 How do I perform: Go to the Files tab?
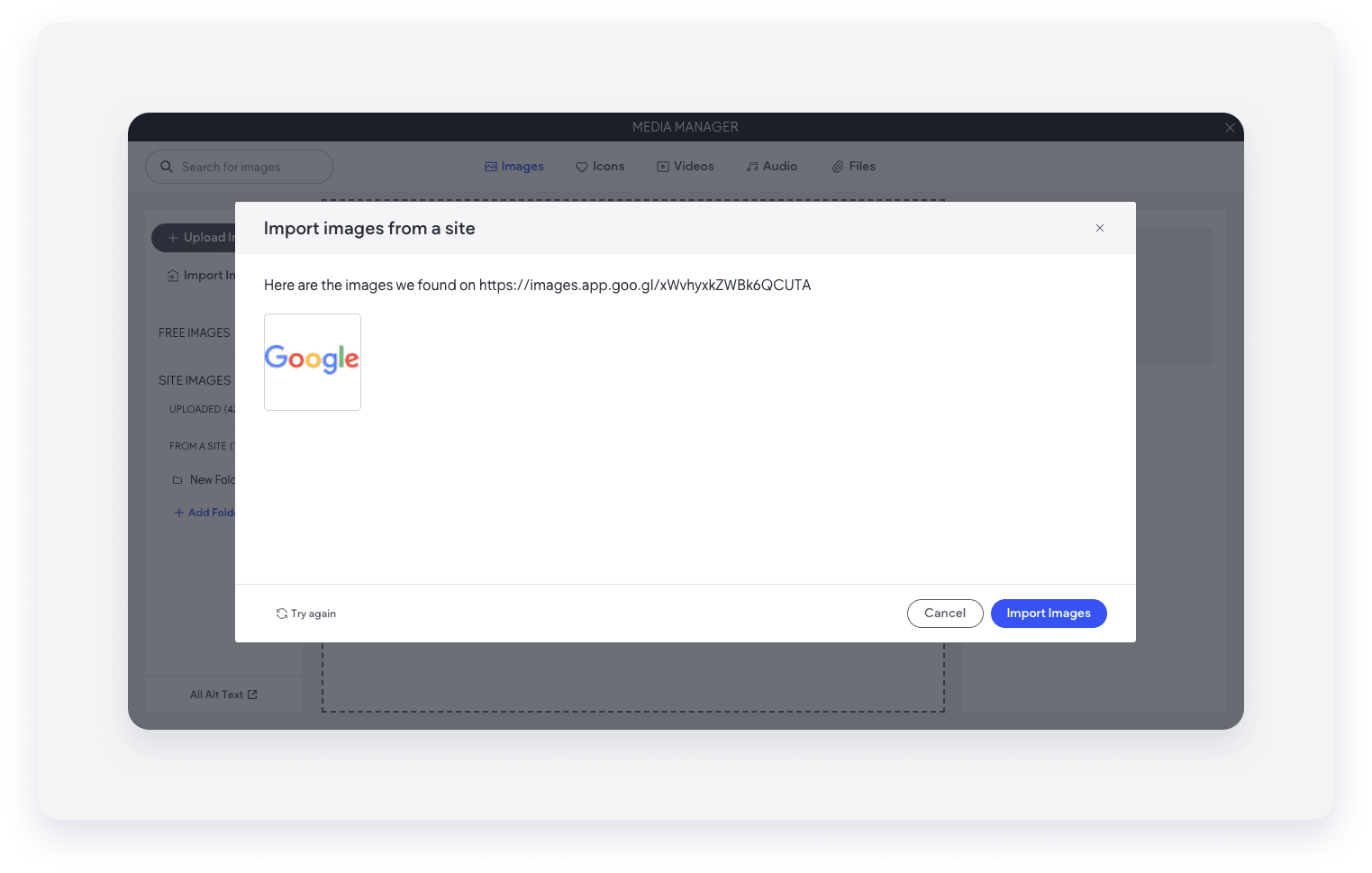tap(854, 167)
